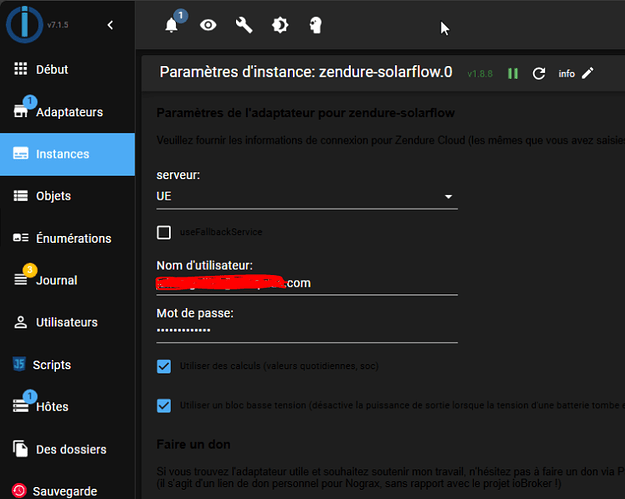
Task: Click the notifications bell icon
Action: (171, 26)
